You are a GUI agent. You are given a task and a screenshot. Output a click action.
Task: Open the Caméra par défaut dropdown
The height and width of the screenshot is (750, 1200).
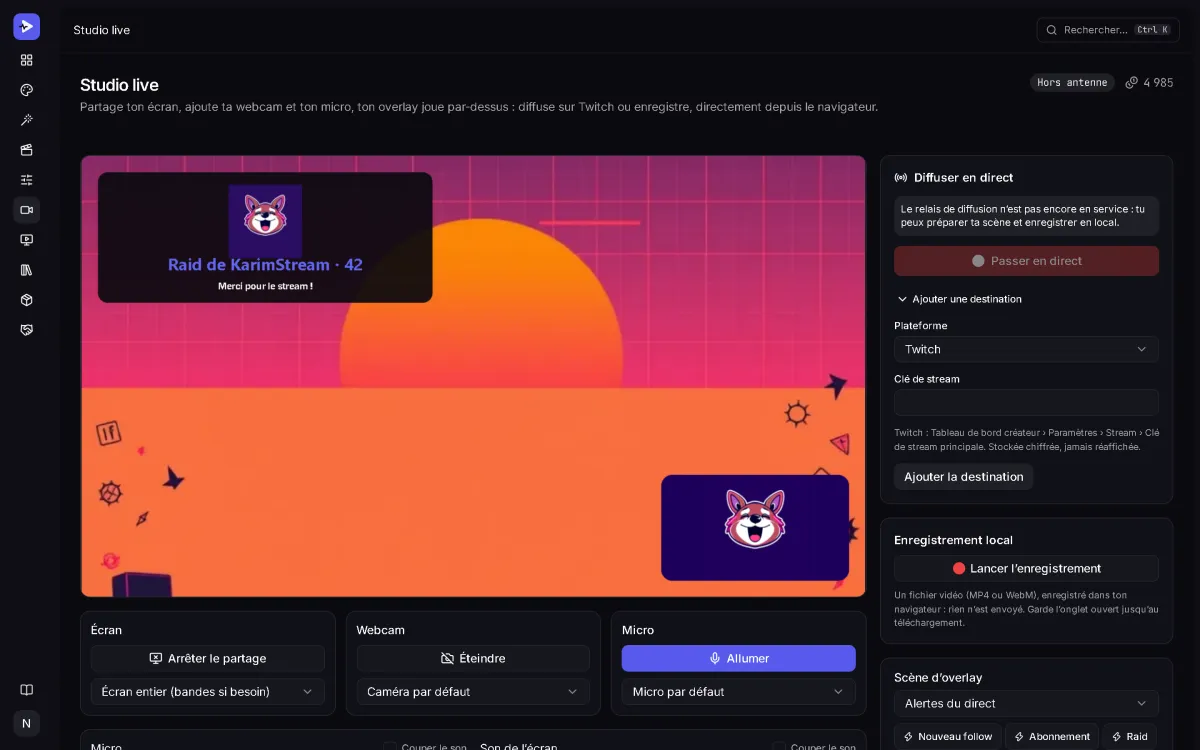473,691
